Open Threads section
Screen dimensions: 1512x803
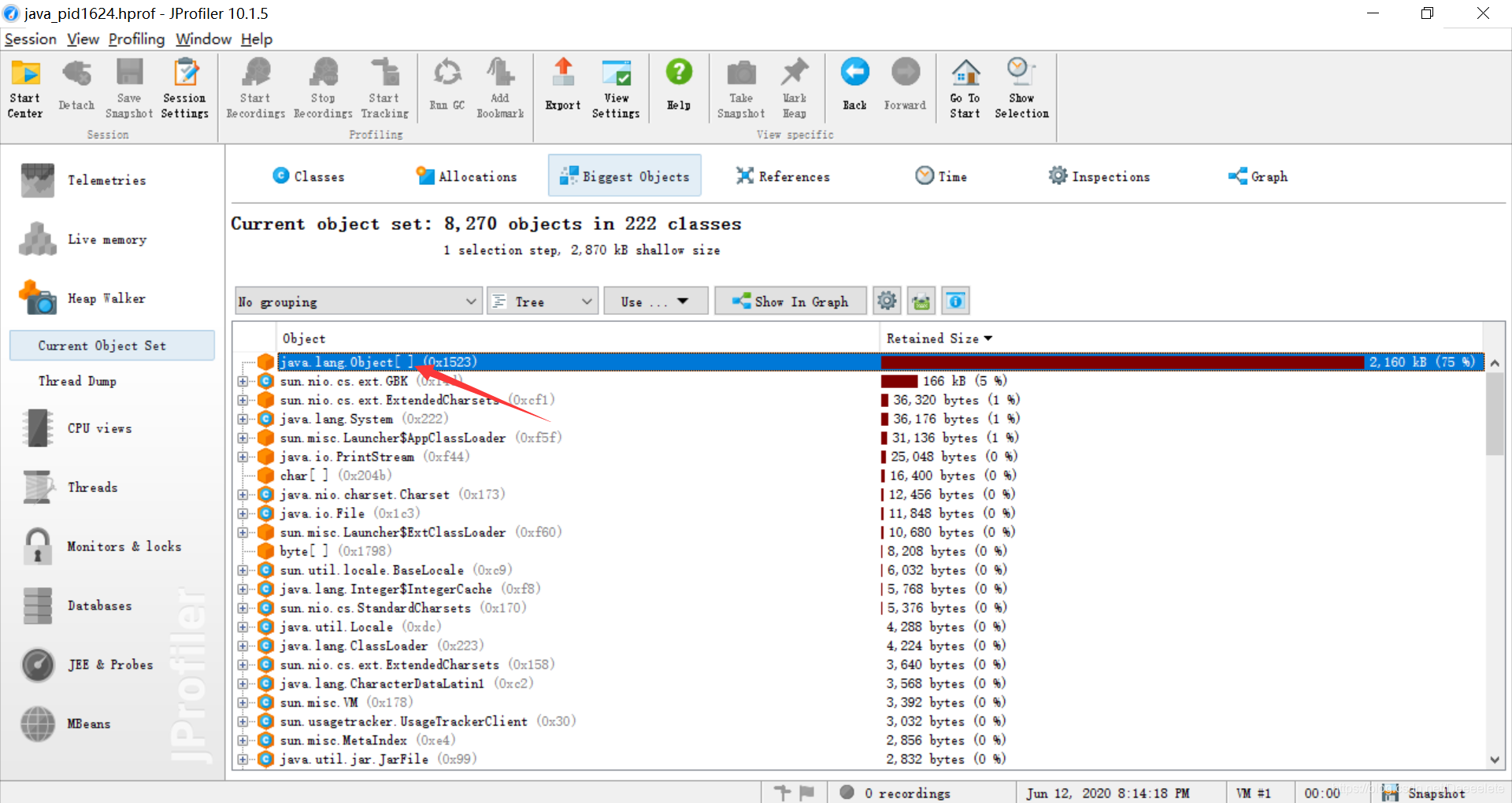(x=70, y=487)
